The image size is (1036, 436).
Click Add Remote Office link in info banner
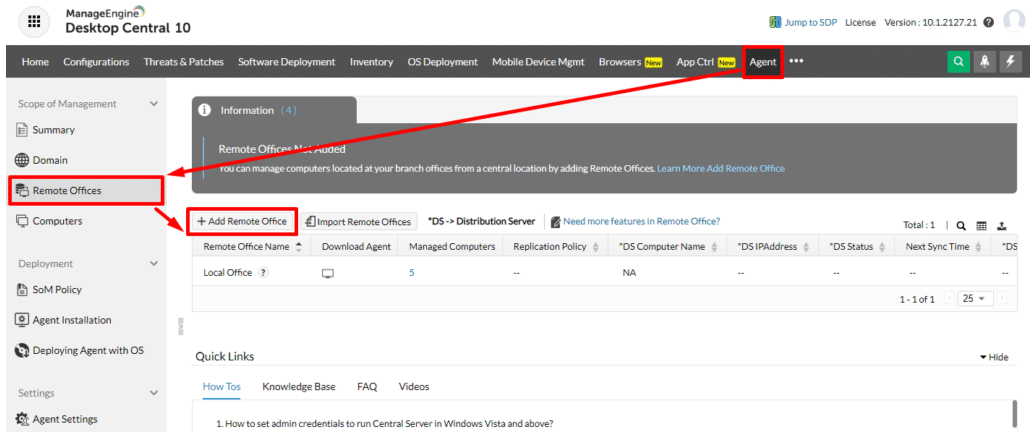746,168
